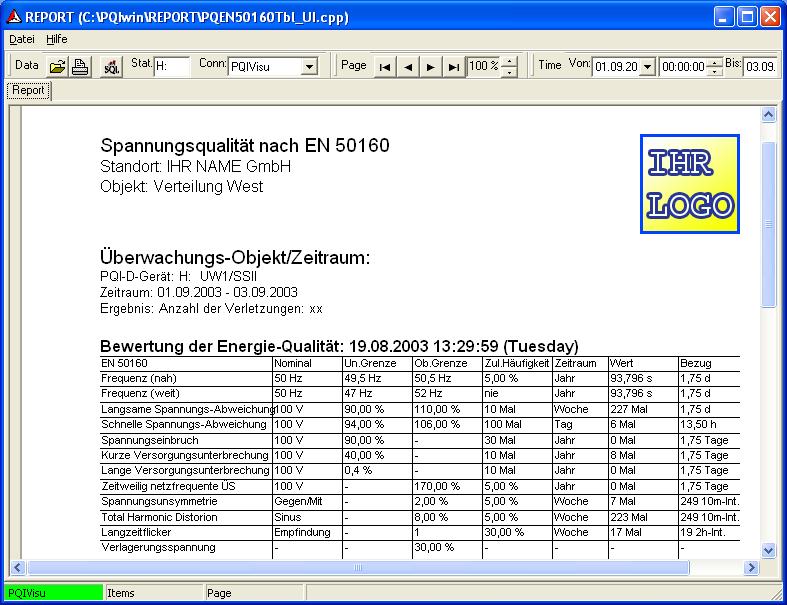
Task: Expand the Conn PQIVisu dropdown
Action: (x=310, y=66)
